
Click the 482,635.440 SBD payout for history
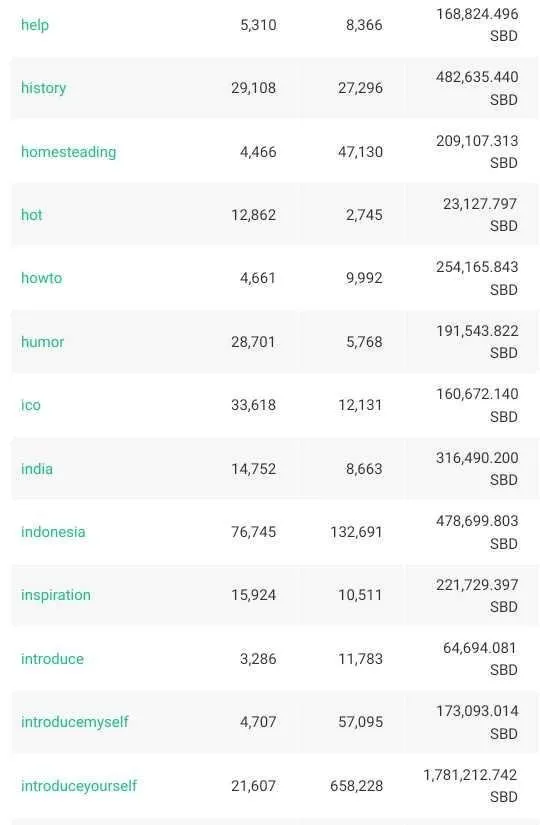[477, 88]
